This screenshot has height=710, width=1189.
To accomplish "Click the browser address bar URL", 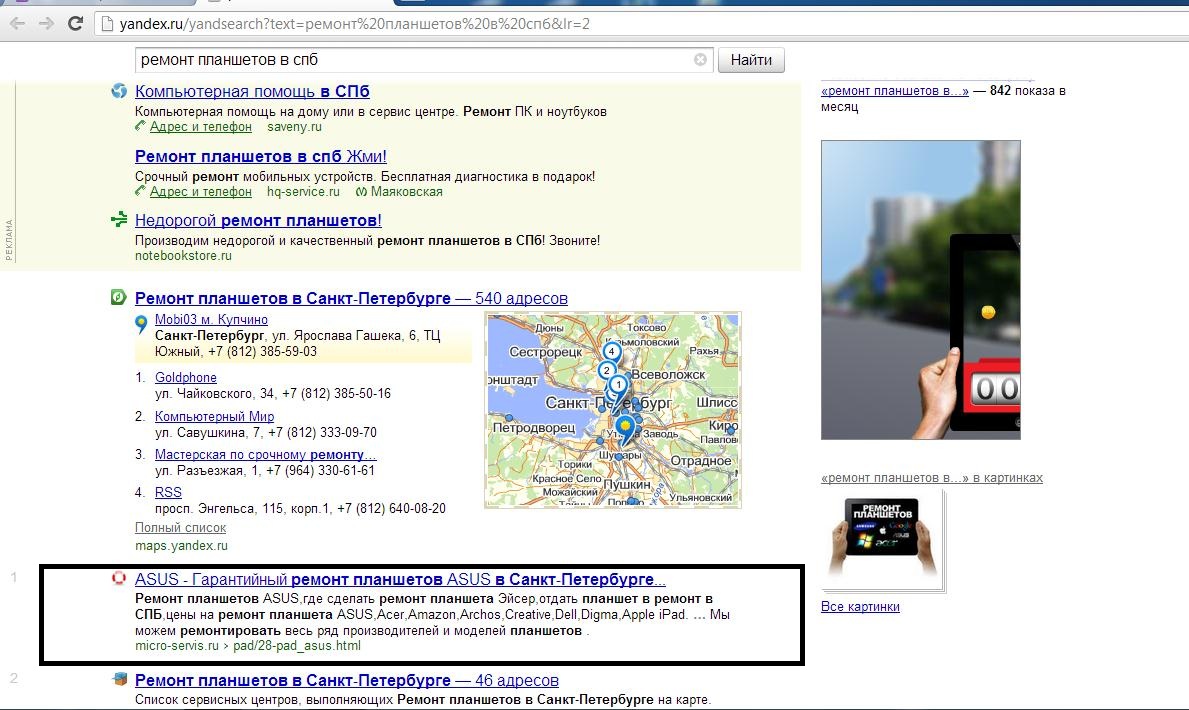I will (x=355, y=24).
